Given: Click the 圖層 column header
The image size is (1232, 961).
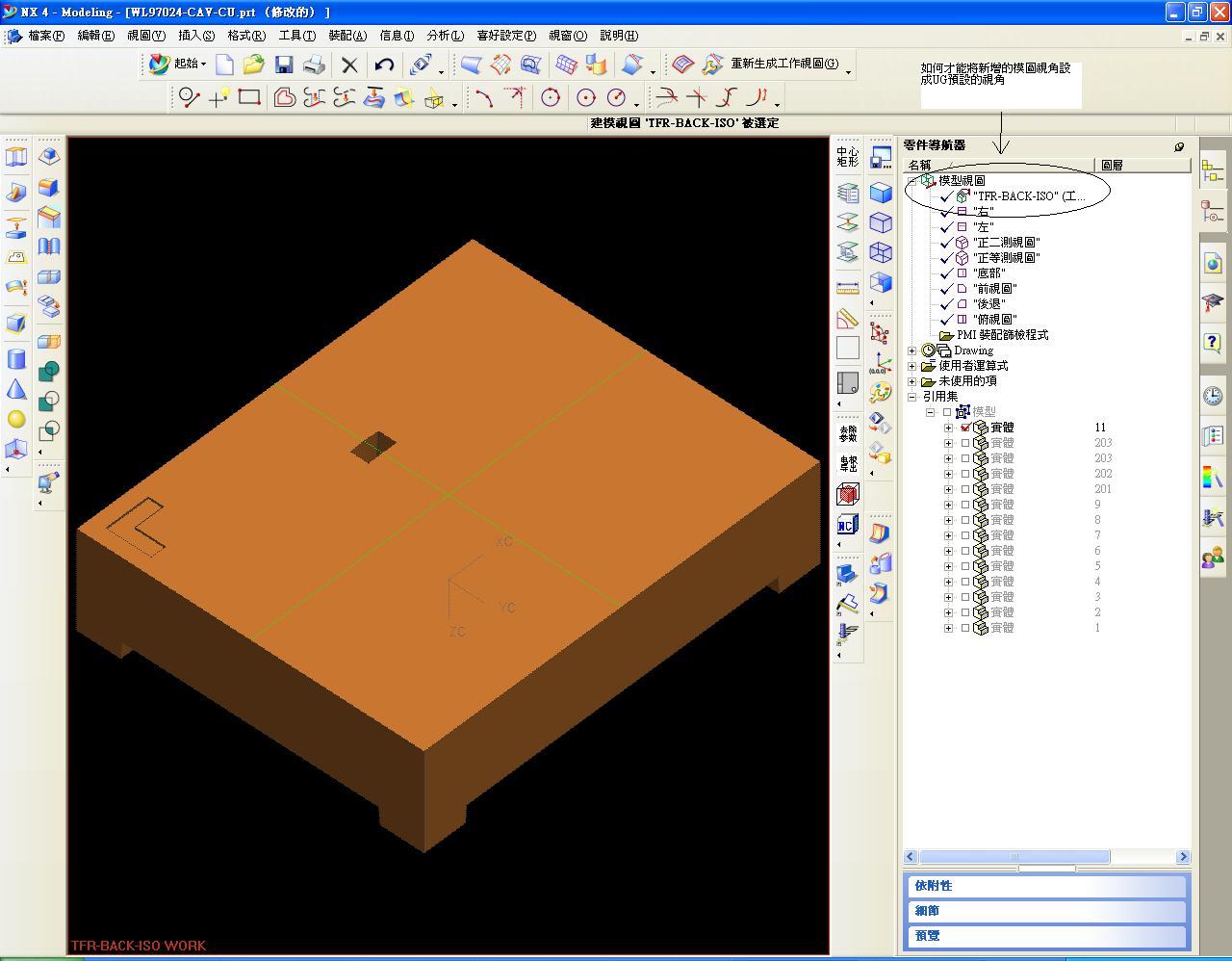Looking at the screenshot, I should click(x=1142, y=166).
